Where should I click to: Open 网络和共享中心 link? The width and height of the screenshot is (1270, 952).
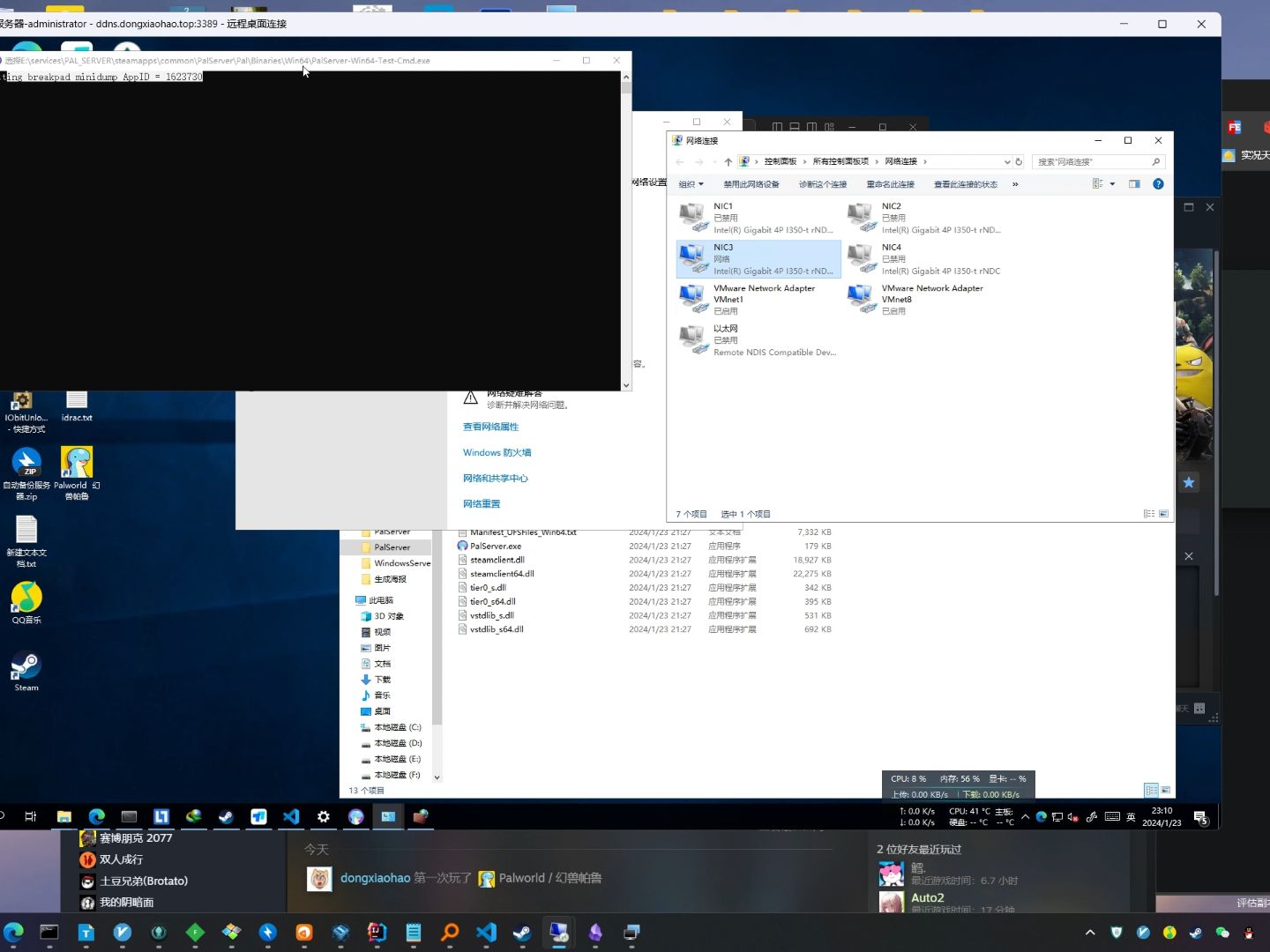coord(496,479)
